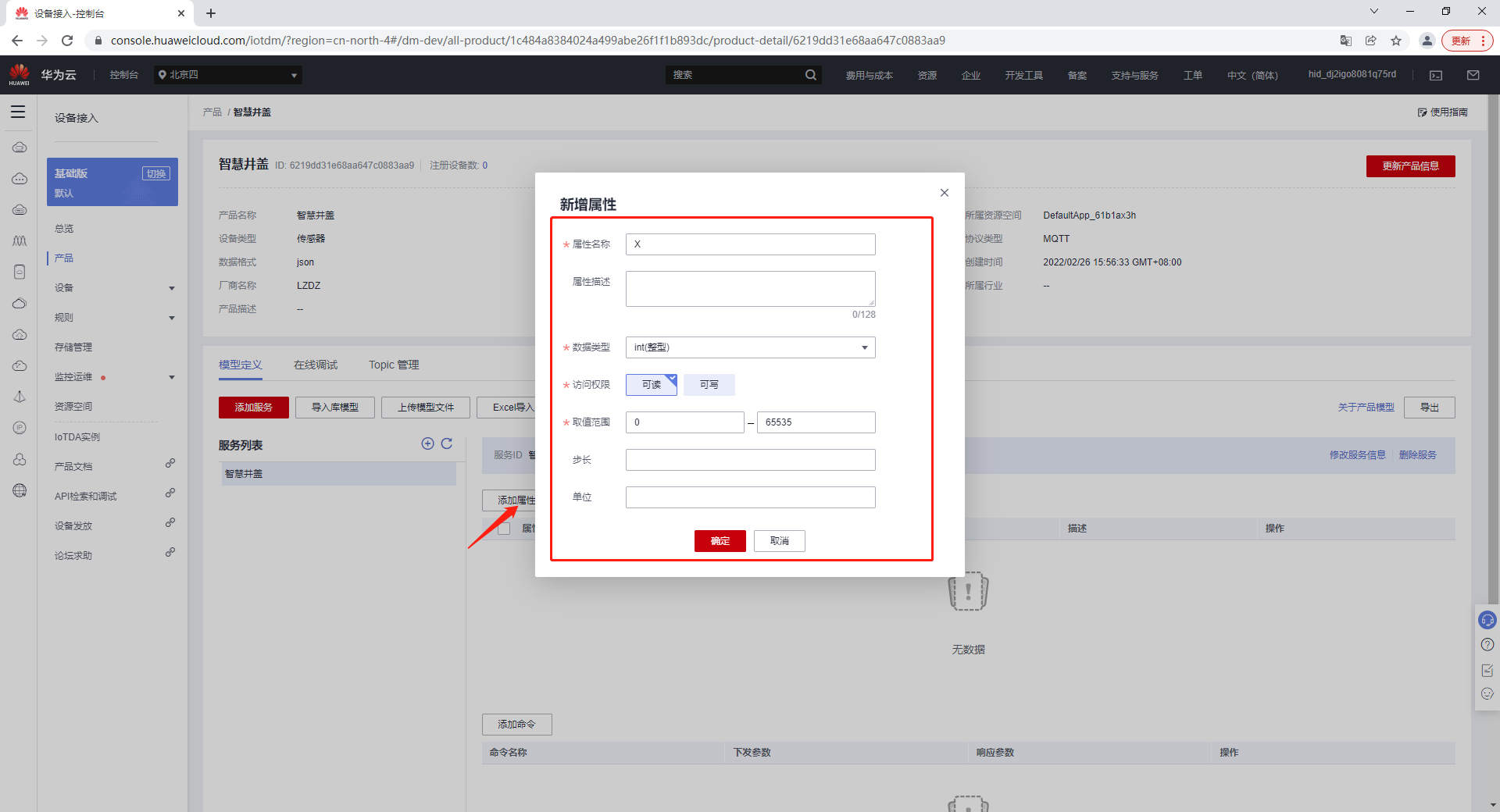Close the 新增属性 dialog with the X icon
The height and width of the screenshot is (812, 1500).
(945, 193)
